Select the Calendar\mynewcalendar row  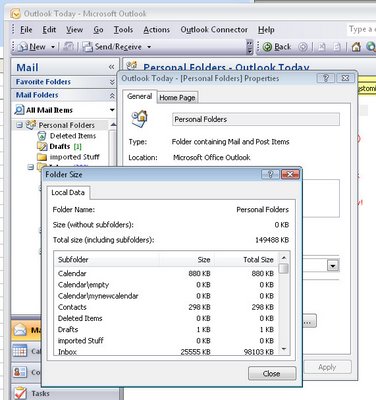(166, 296)
